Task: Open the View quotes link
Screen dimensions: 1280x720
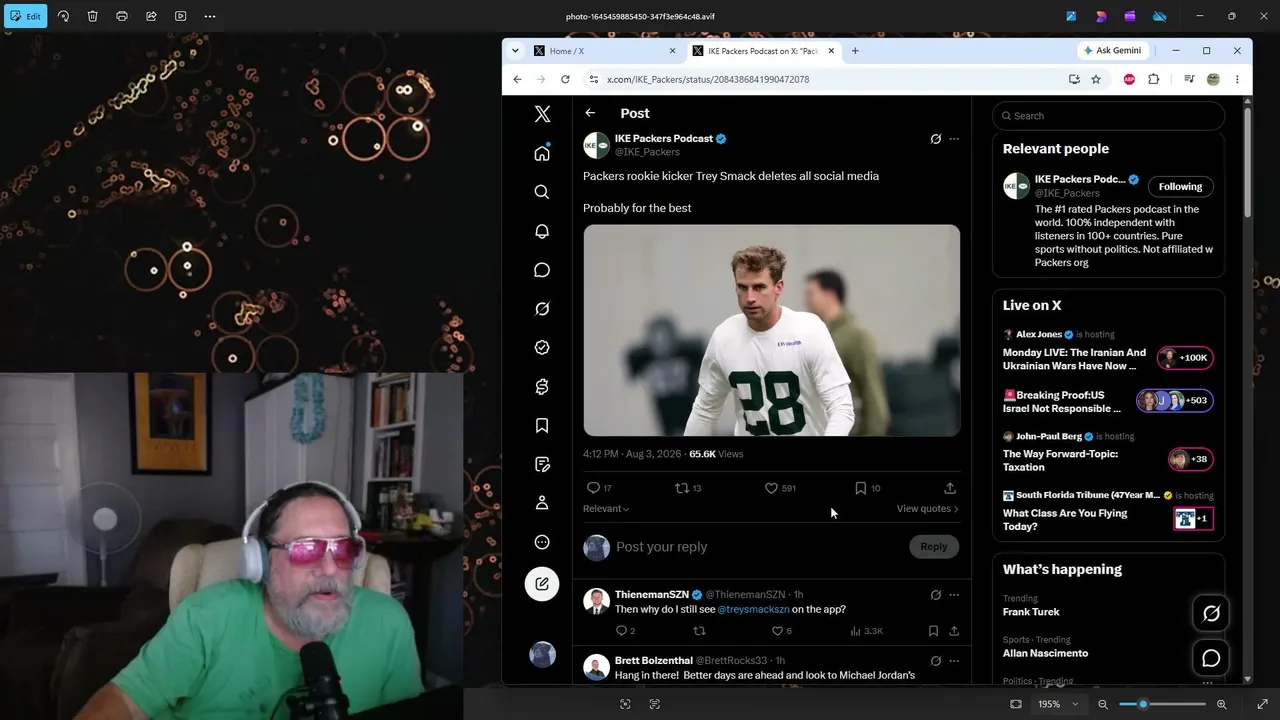Action: tap(928, 509)
